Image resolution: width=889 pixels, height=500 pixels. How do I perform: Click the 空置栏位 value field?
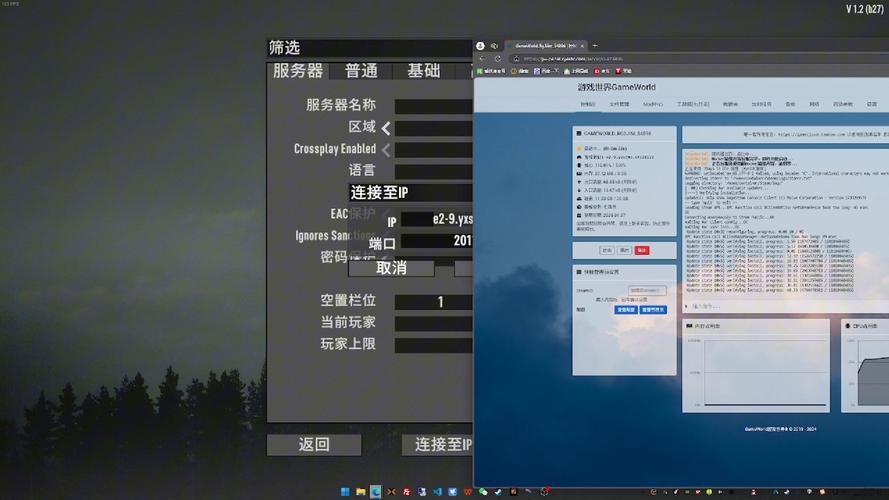[x=433, y=302]
